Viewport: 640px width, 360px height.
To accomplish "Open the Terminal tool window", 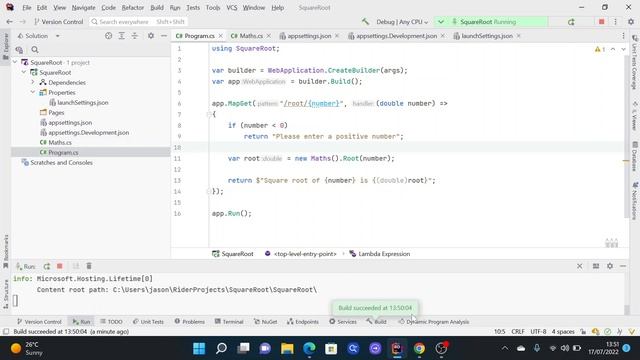I will coord(229,322).
